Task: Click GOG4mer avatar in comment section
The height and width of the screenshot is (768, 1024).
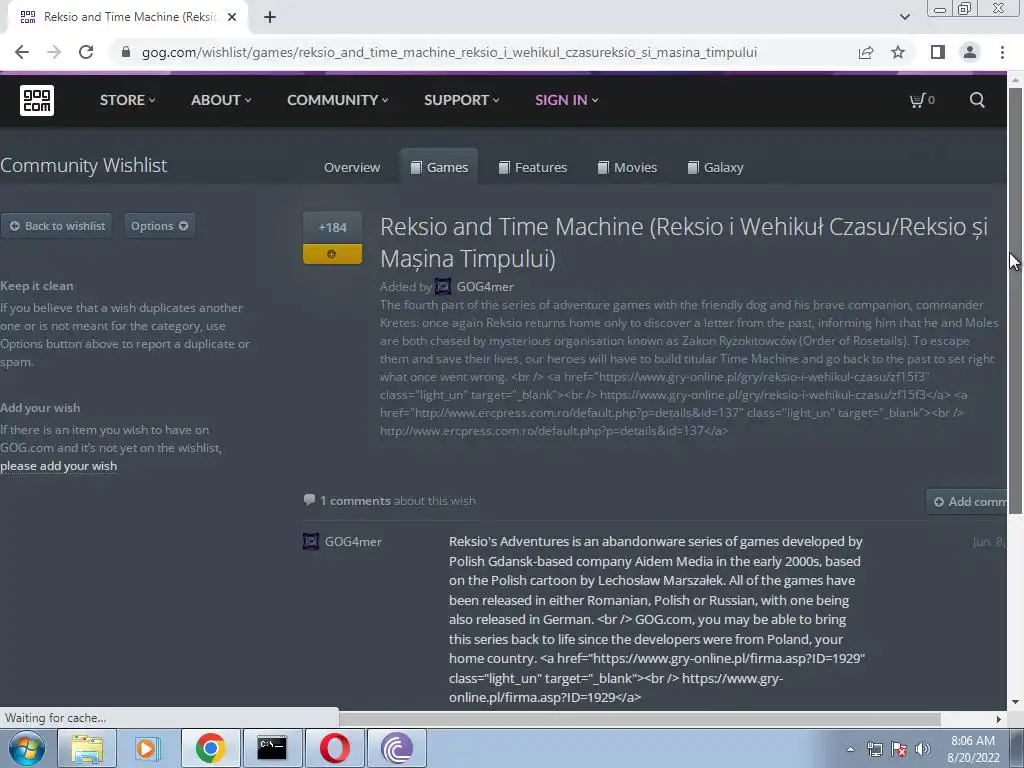Action: (311, 541)
